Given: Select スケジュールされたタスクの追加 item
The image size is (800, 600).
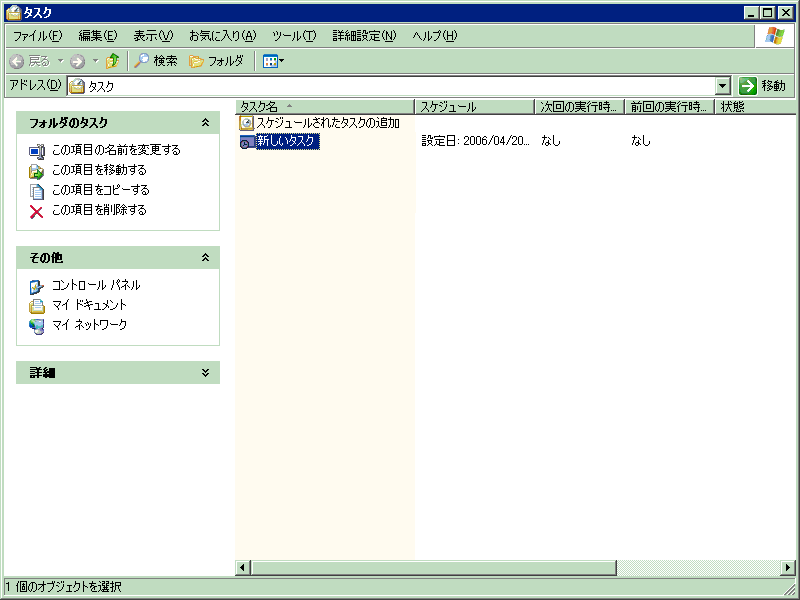Looking at the screenshot, I should point(328,123).
